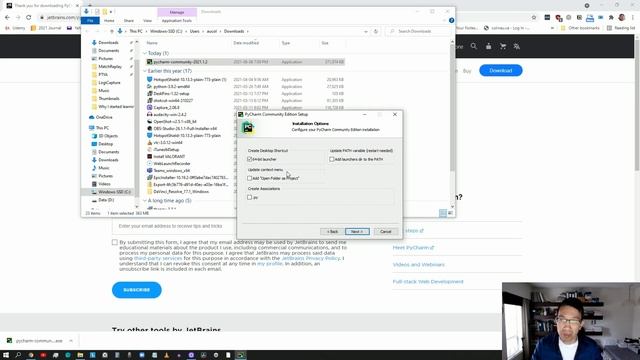Open MatchReplay quick access folder
The width and height of the screenshot is (640, 360).
point(110,67)
